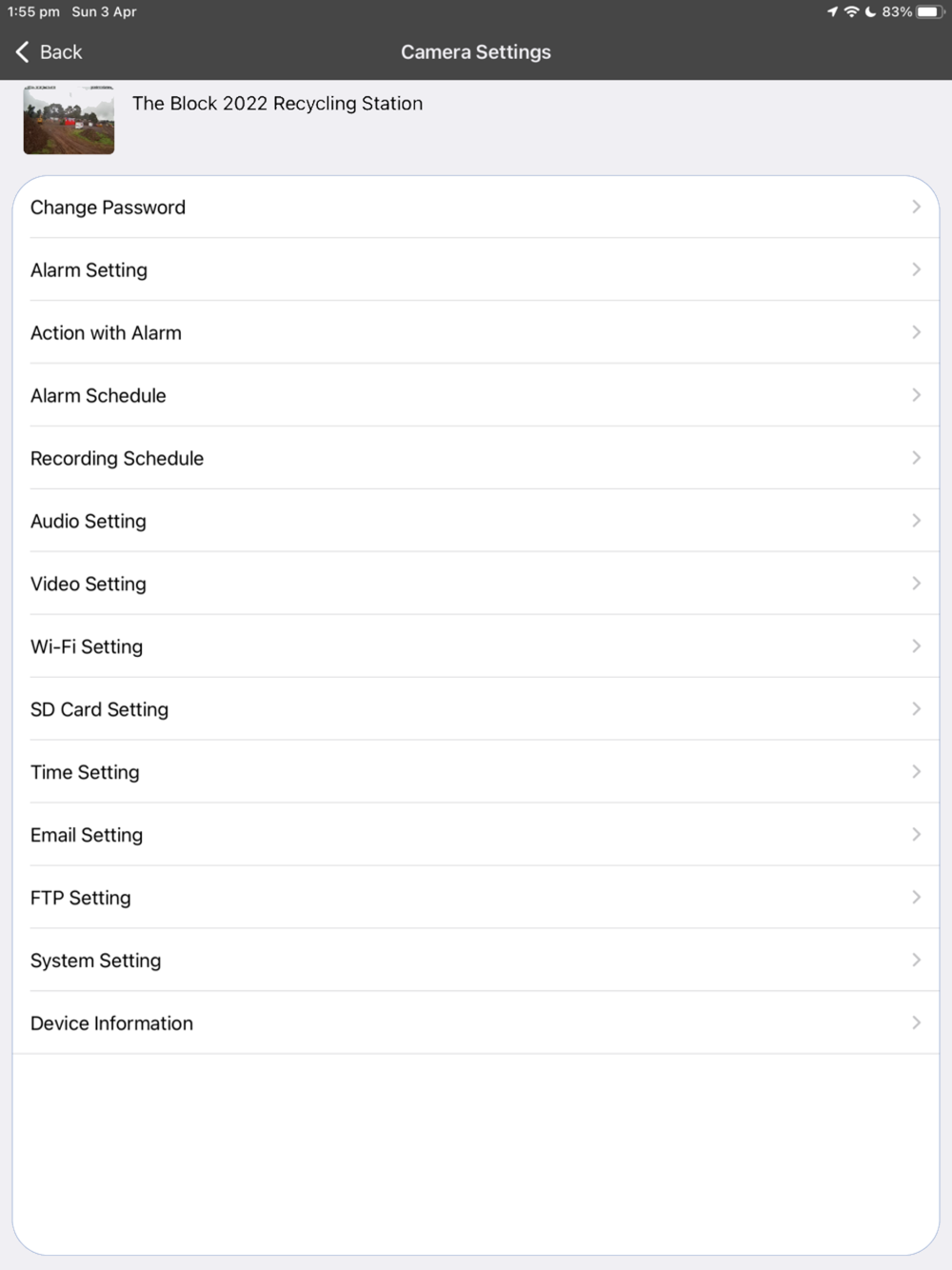Image resolution: width=952 pixels, height=1270 pixels.
Task: Expand the Alarm Setting chevron
Action: click(916, 269)
